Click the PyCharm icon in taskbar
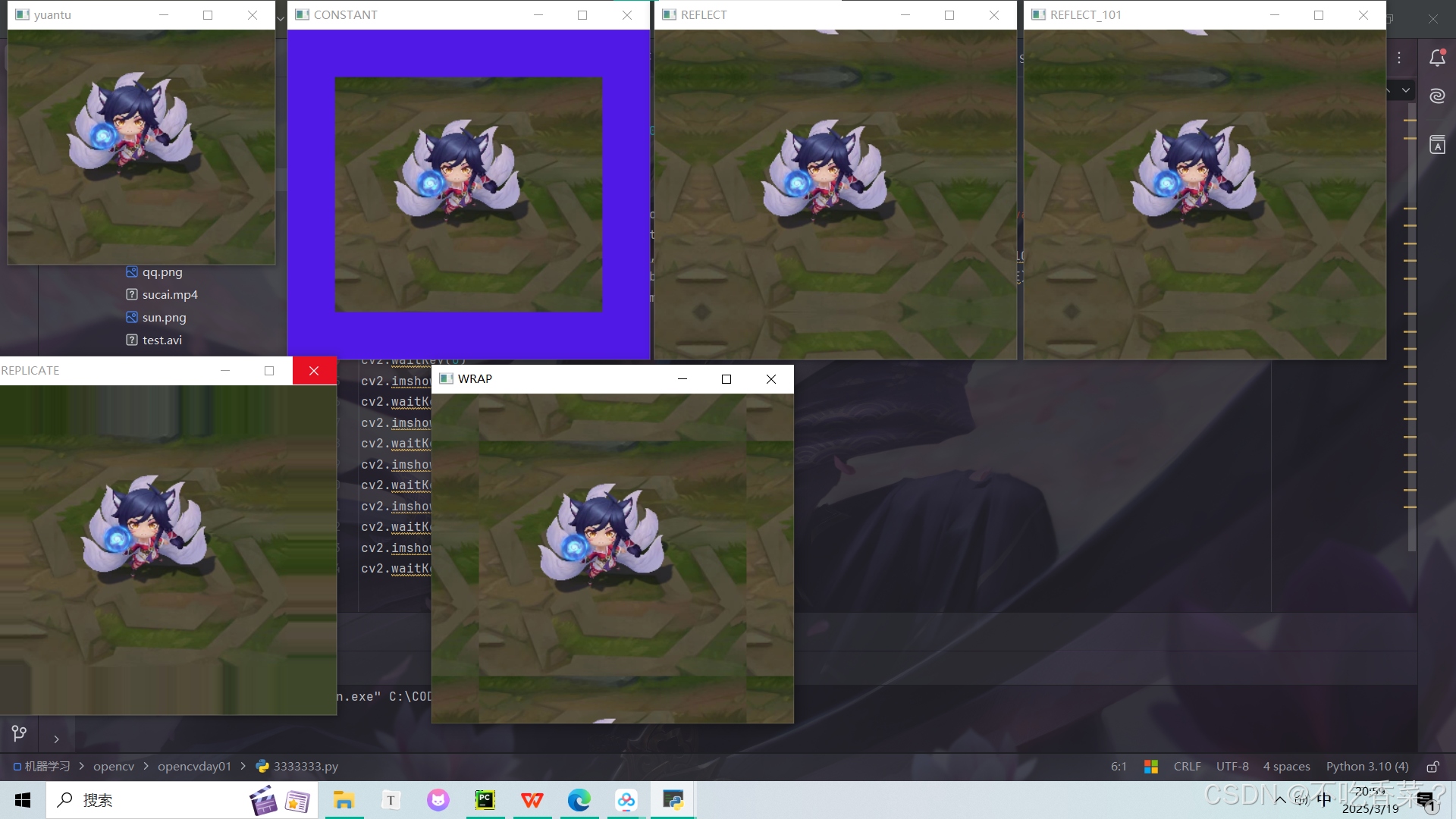Screen dimensions: 1456x819 click(485, 800)
